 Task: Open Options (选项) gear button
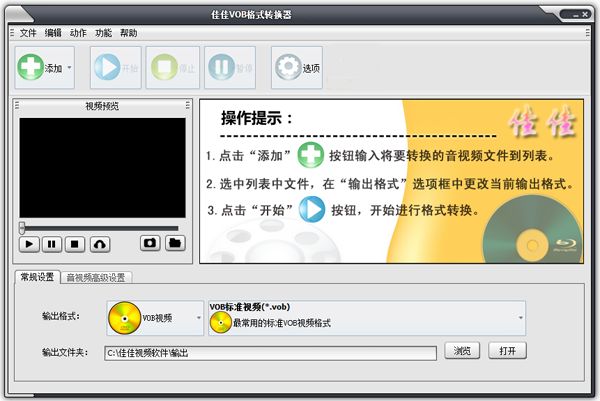pyautogui.click(x=297, y=68)
